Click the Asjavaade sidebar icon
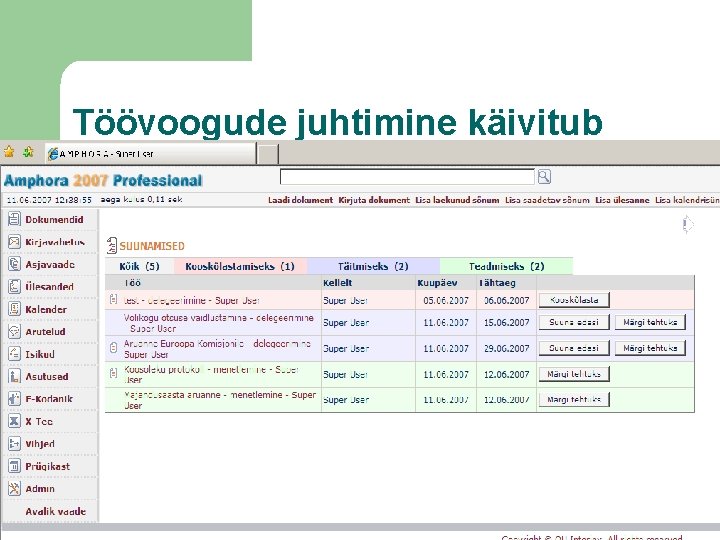Viewport: 720px width, 540px height. click(x=14, y=264)
